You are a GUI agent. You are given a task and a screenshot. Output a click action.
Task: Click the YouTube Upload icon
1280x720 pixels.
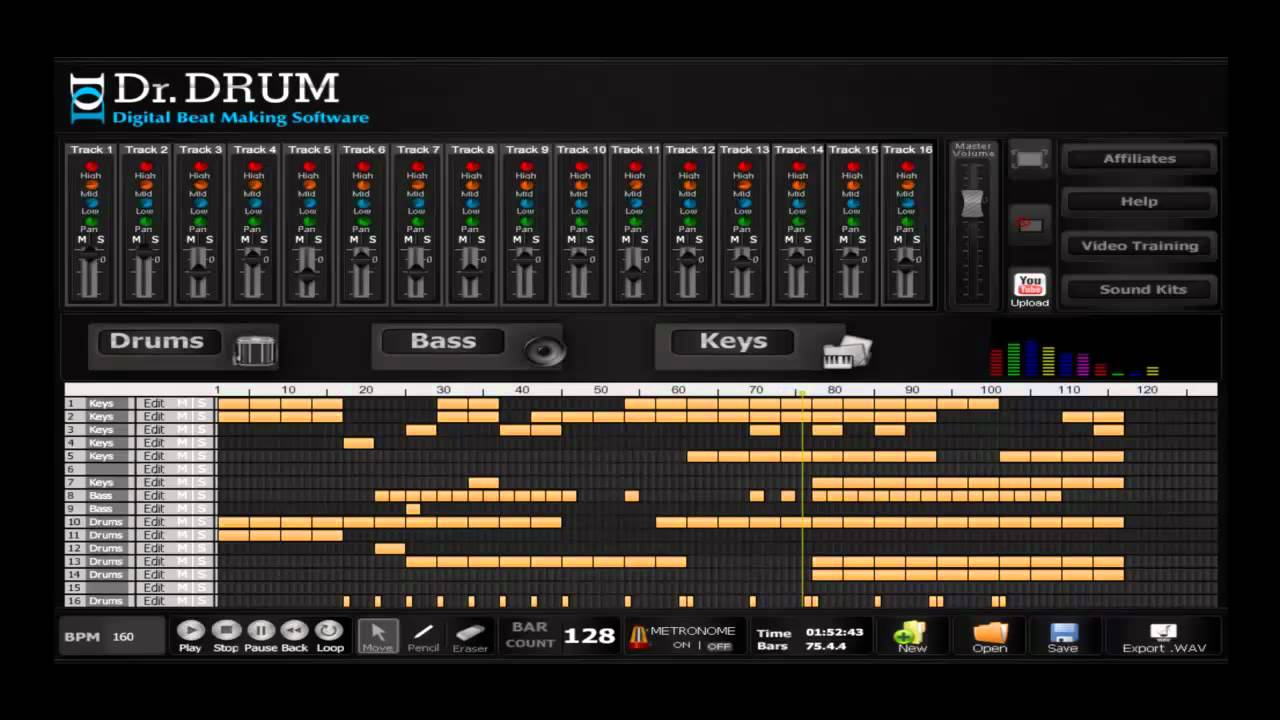pyautogui.click(x=1029, y=290)
